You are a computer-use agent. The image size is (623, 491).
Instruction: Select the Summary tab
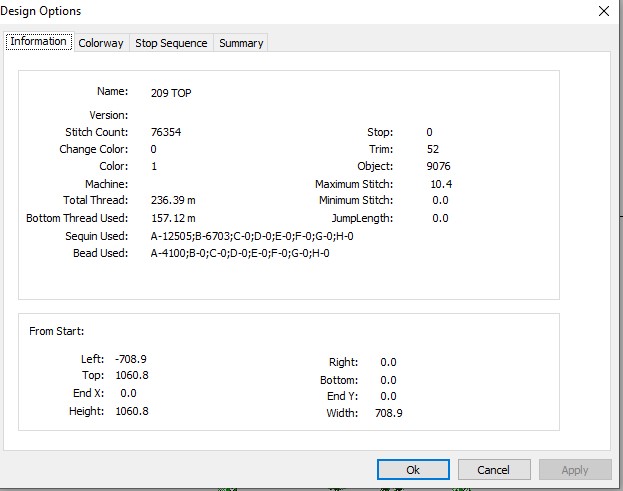[x=241, y=43]
